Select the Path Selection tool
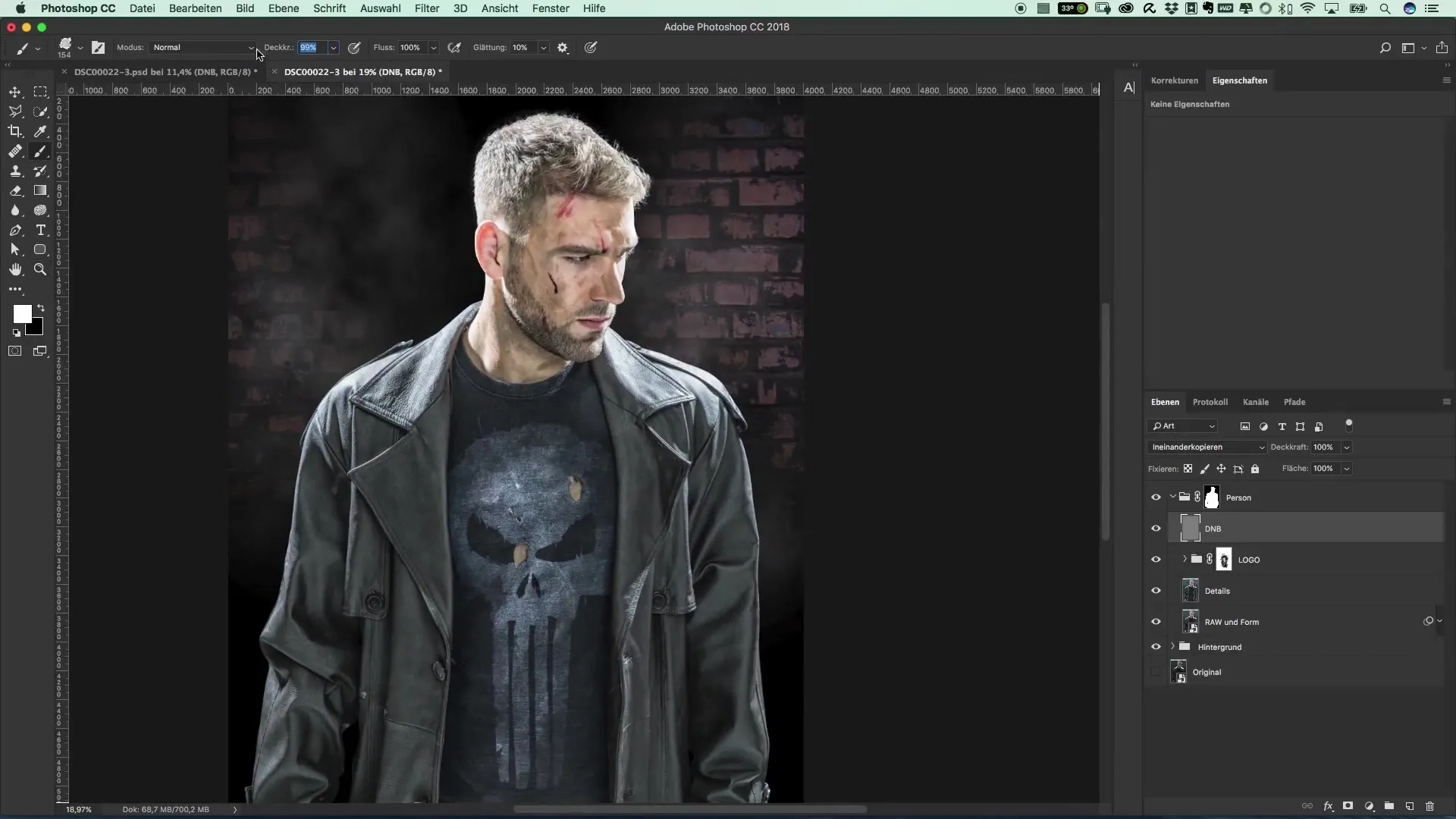This screenshot has height=819, width=1456. pyautogui.click(x=15, y=249)
